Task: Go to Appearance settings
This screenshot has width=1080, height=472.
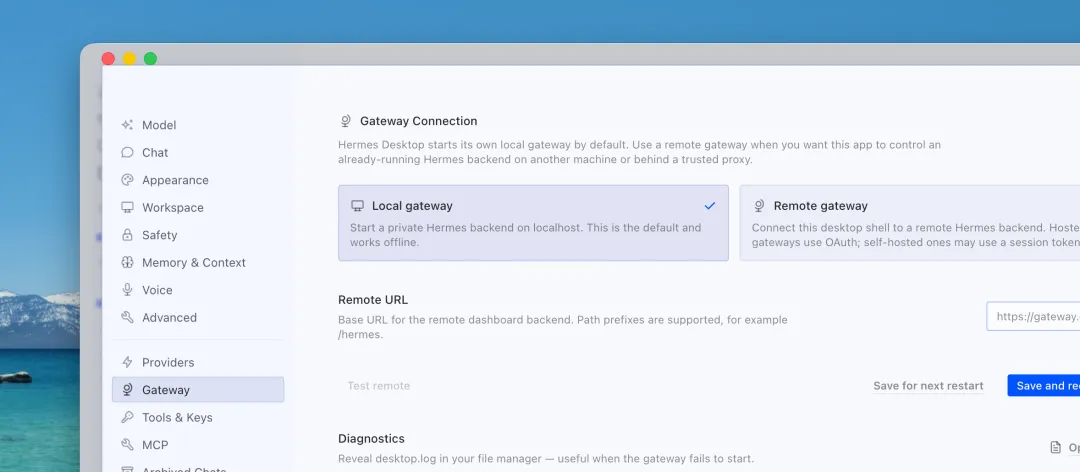Action: pos(198,180)
